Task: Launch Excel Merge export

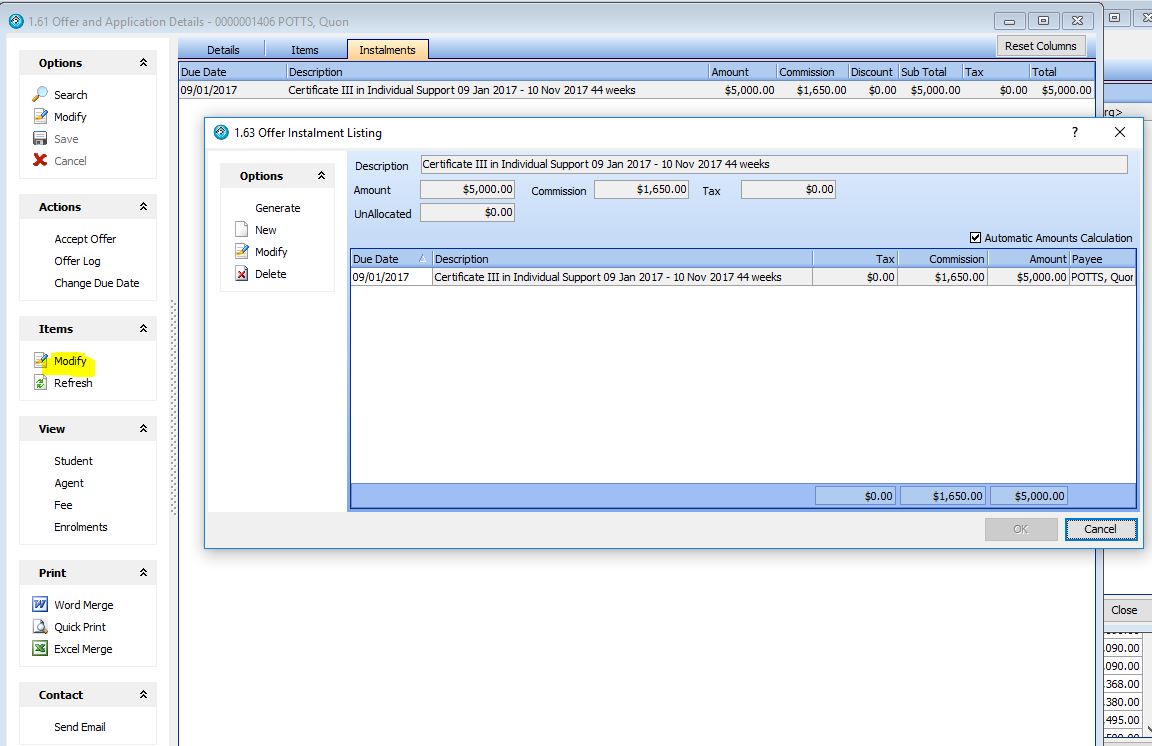Action: click(40, 649)
